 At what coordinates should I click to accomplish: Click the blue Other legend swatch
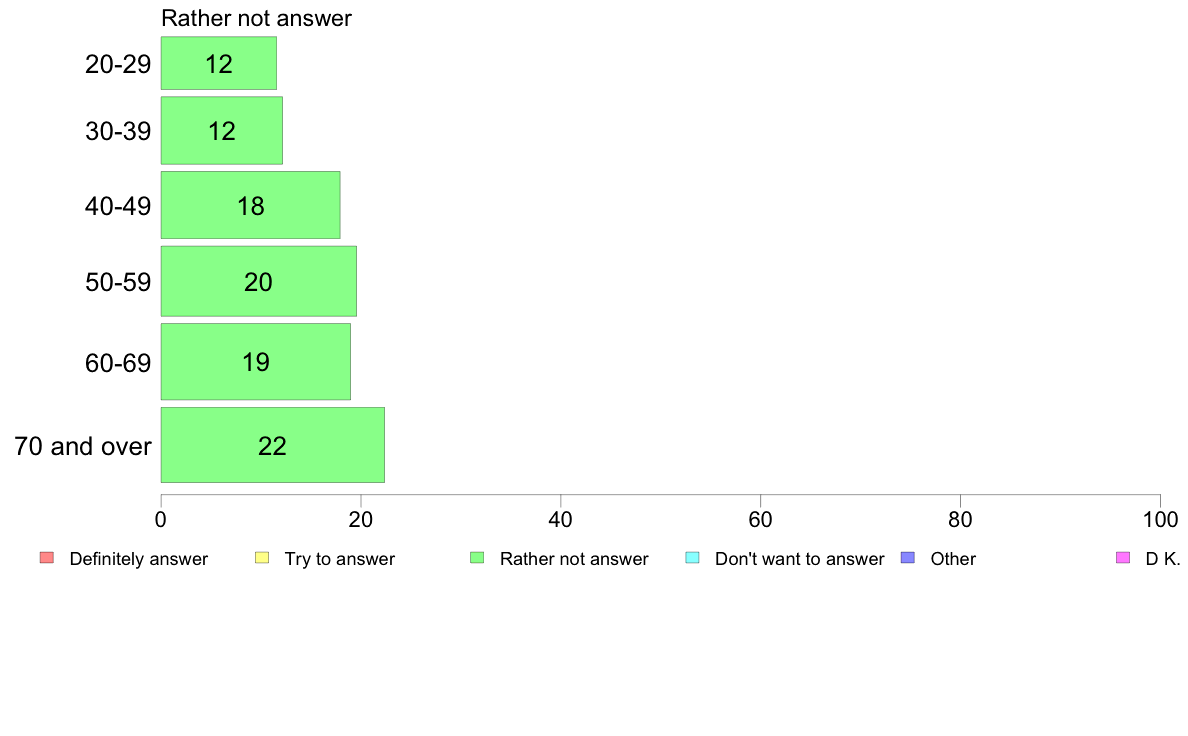click(x=908, y=558)
